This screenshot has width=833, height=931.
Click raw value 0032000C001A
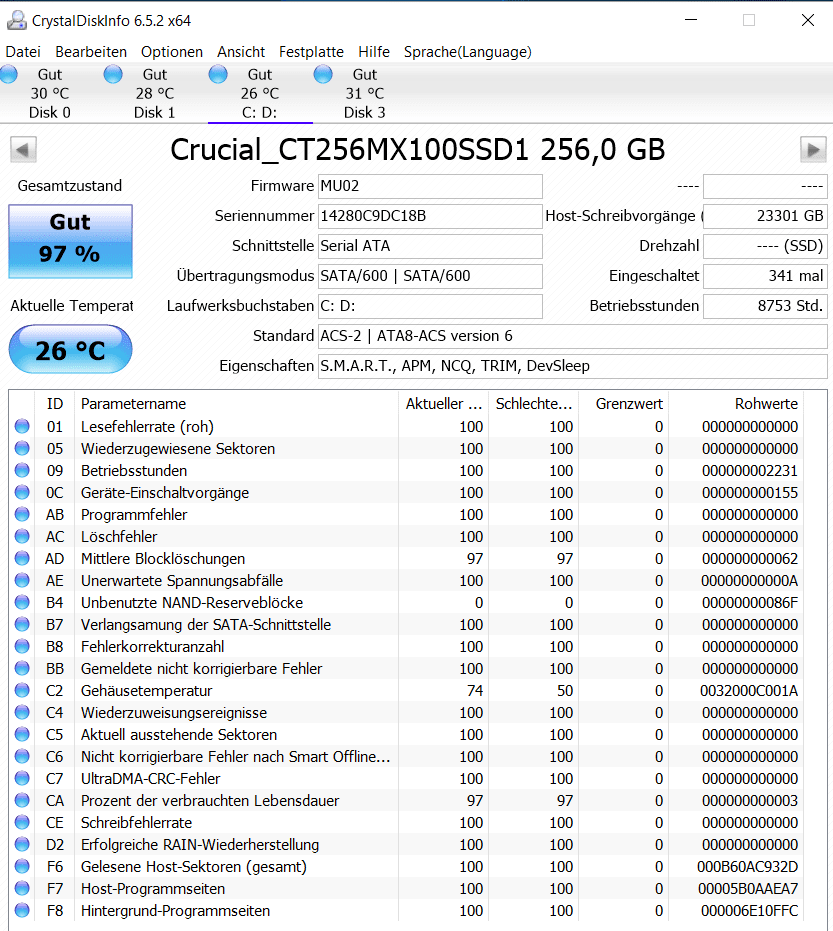[749, 691]
